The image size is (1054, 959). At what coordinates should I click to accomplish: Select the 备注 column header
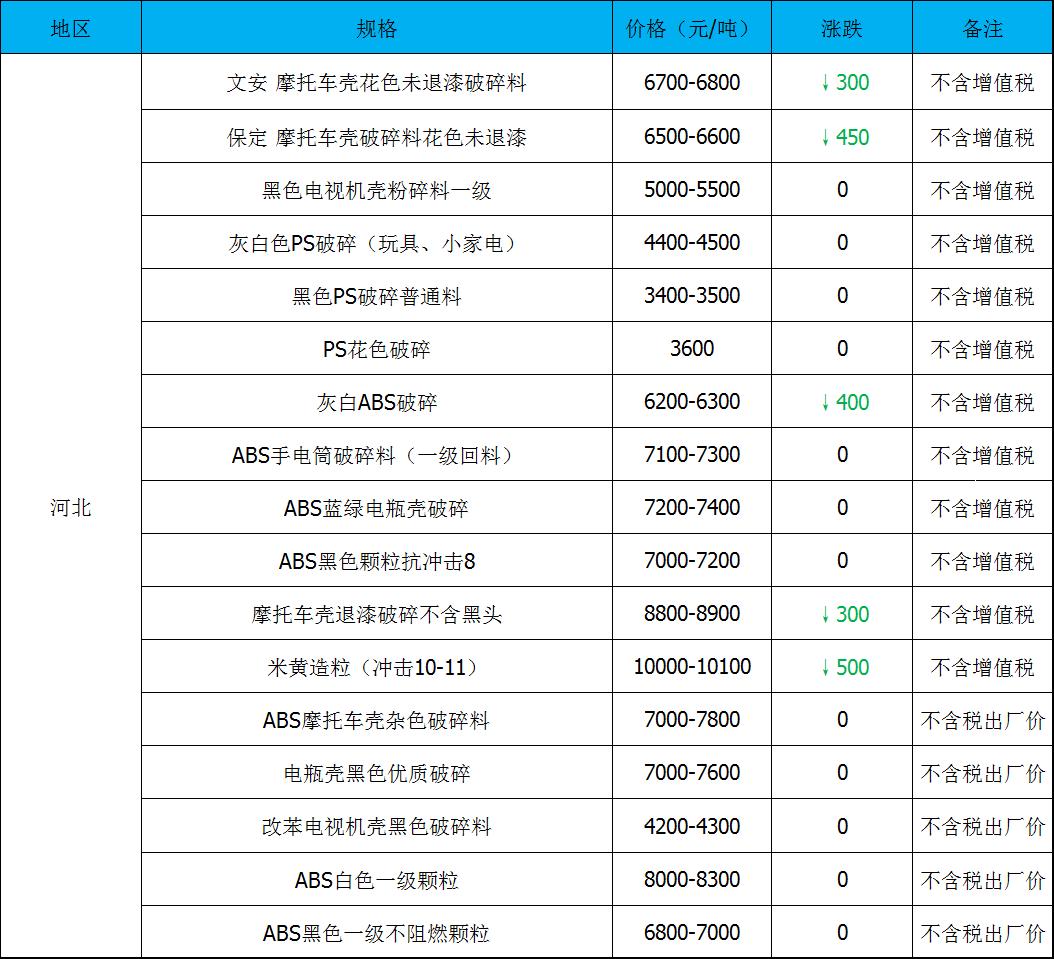point(982,29)
